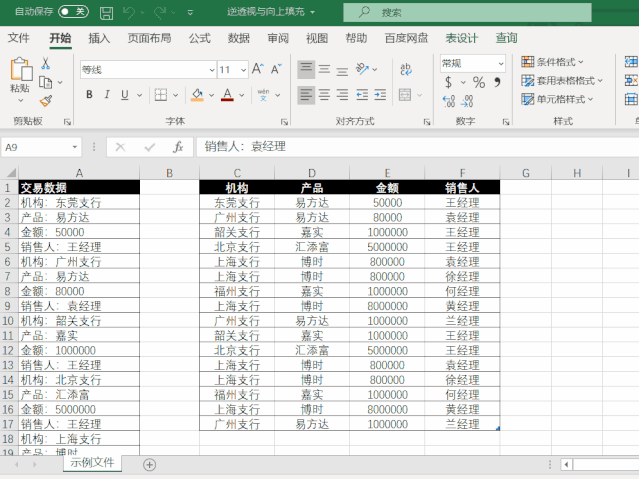Viewport: 639px width, 479px height.
Task: Click the horizontal scrollbar left arrow
Action: point(566,464)
